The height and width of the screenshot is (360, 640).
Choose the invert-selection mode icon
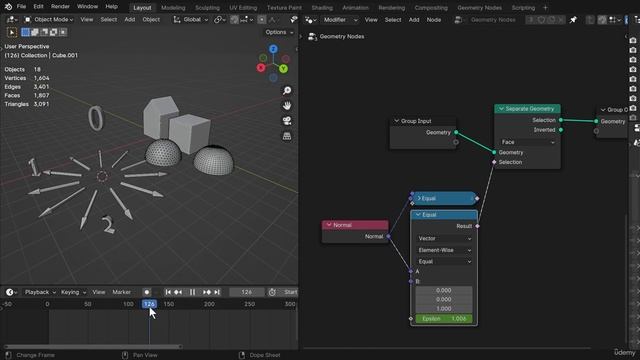(53, 32)
